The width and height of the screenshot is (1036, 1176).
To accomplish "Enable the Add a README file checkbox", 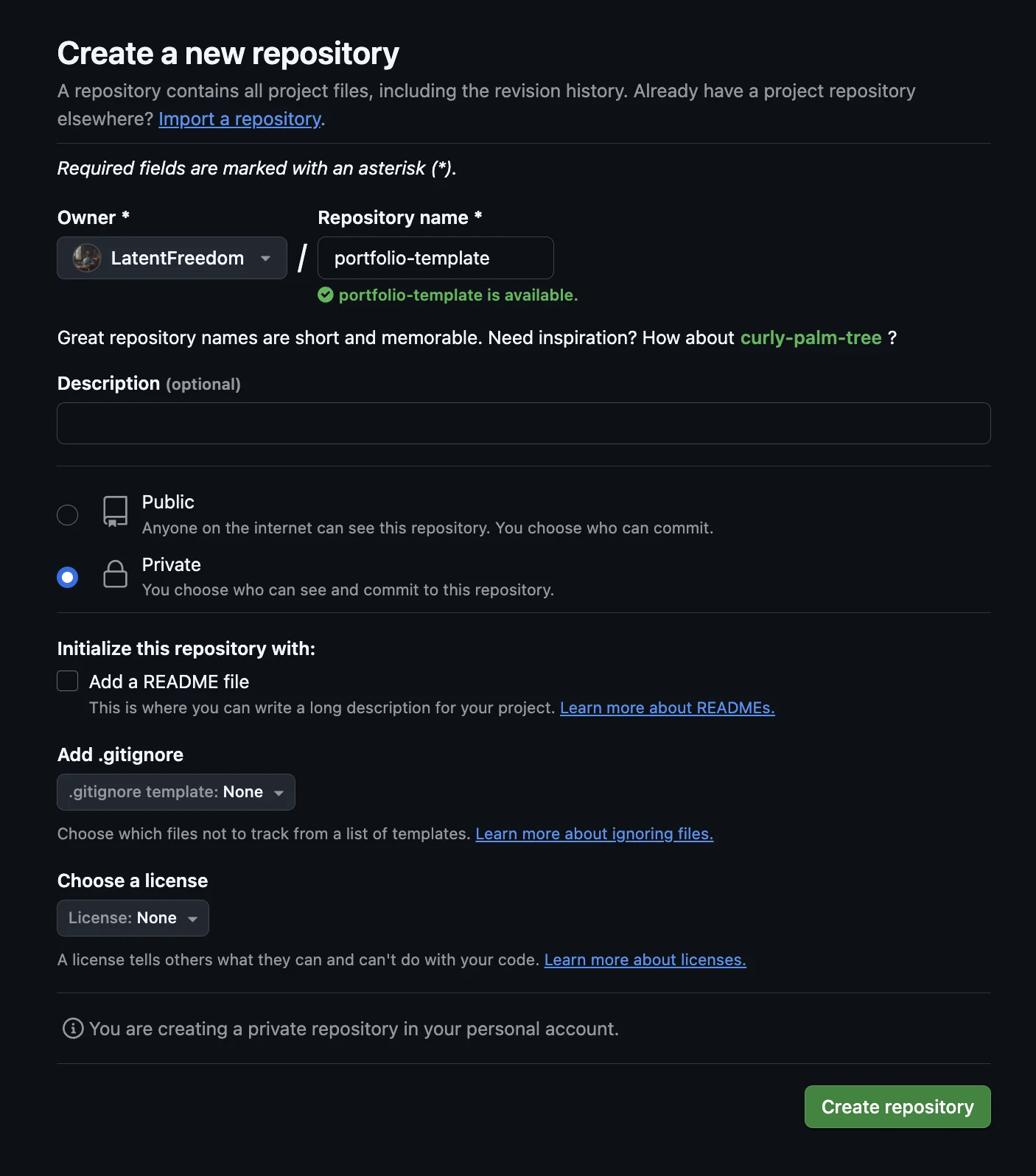I will pos(67,681).
